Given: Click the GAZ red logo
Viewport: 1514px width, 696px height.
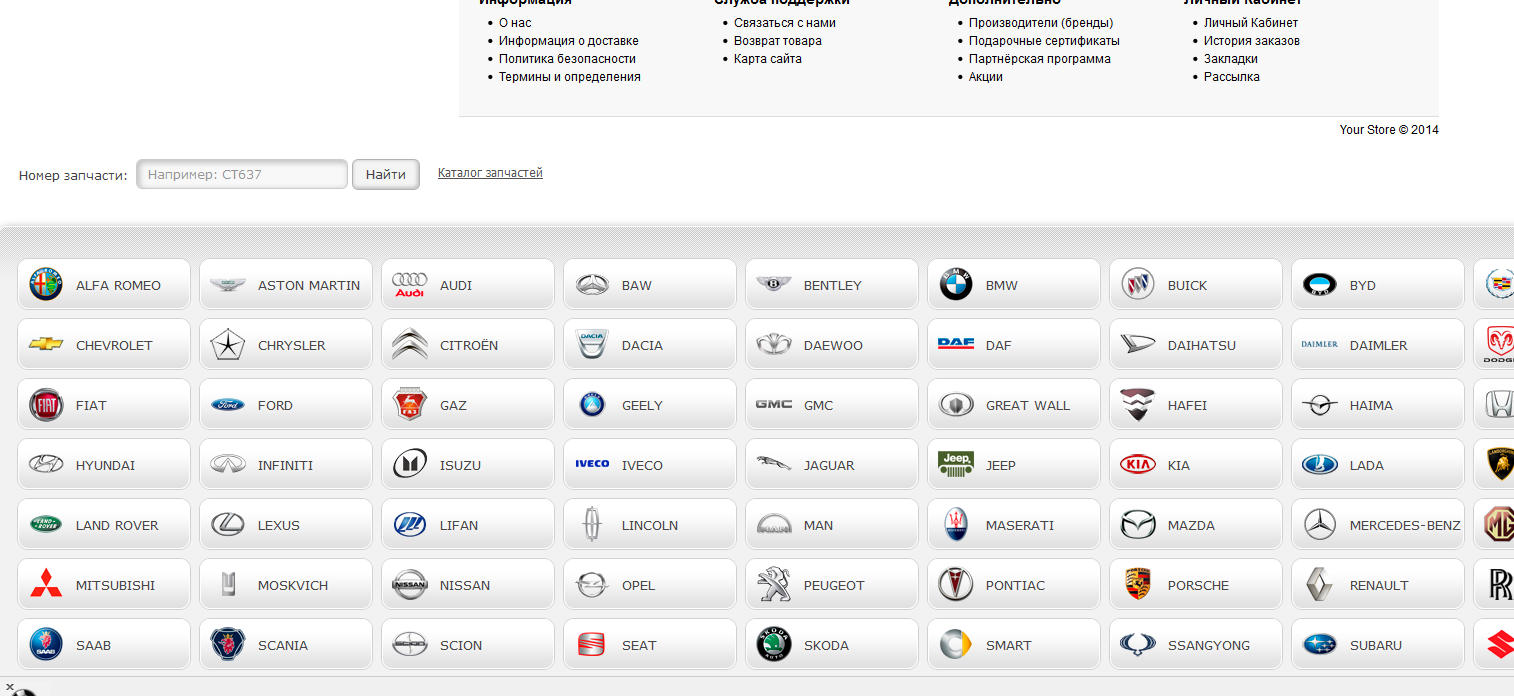Looking at the screenshot, I should (410, 405).
